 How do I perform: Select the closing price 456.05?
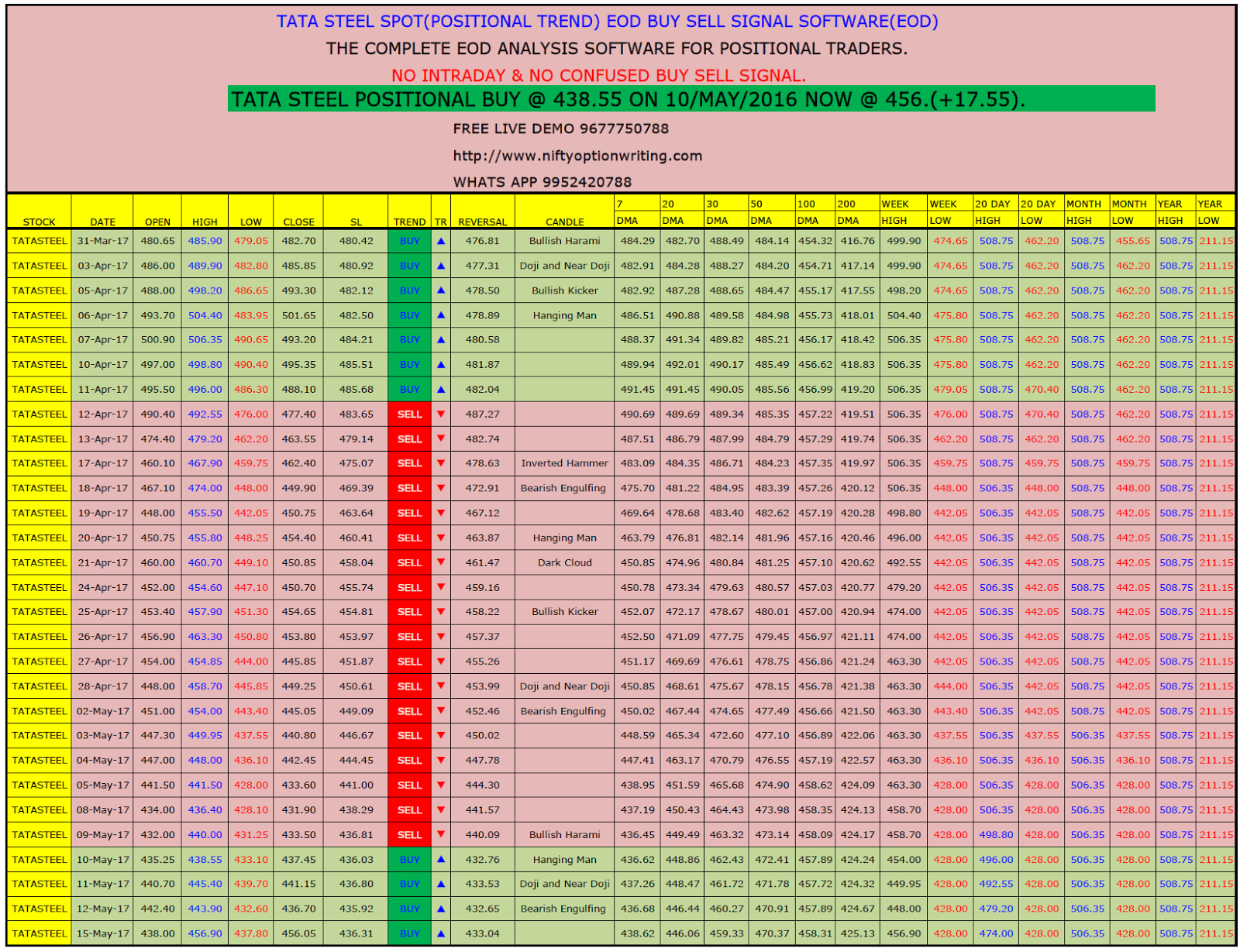pyautogui.click(x=298, y=933)
